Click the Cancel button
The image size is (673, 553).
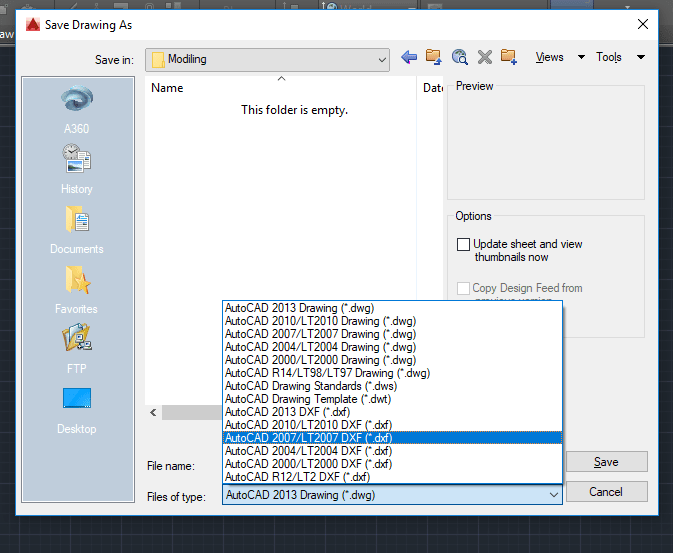coord(606,492)
